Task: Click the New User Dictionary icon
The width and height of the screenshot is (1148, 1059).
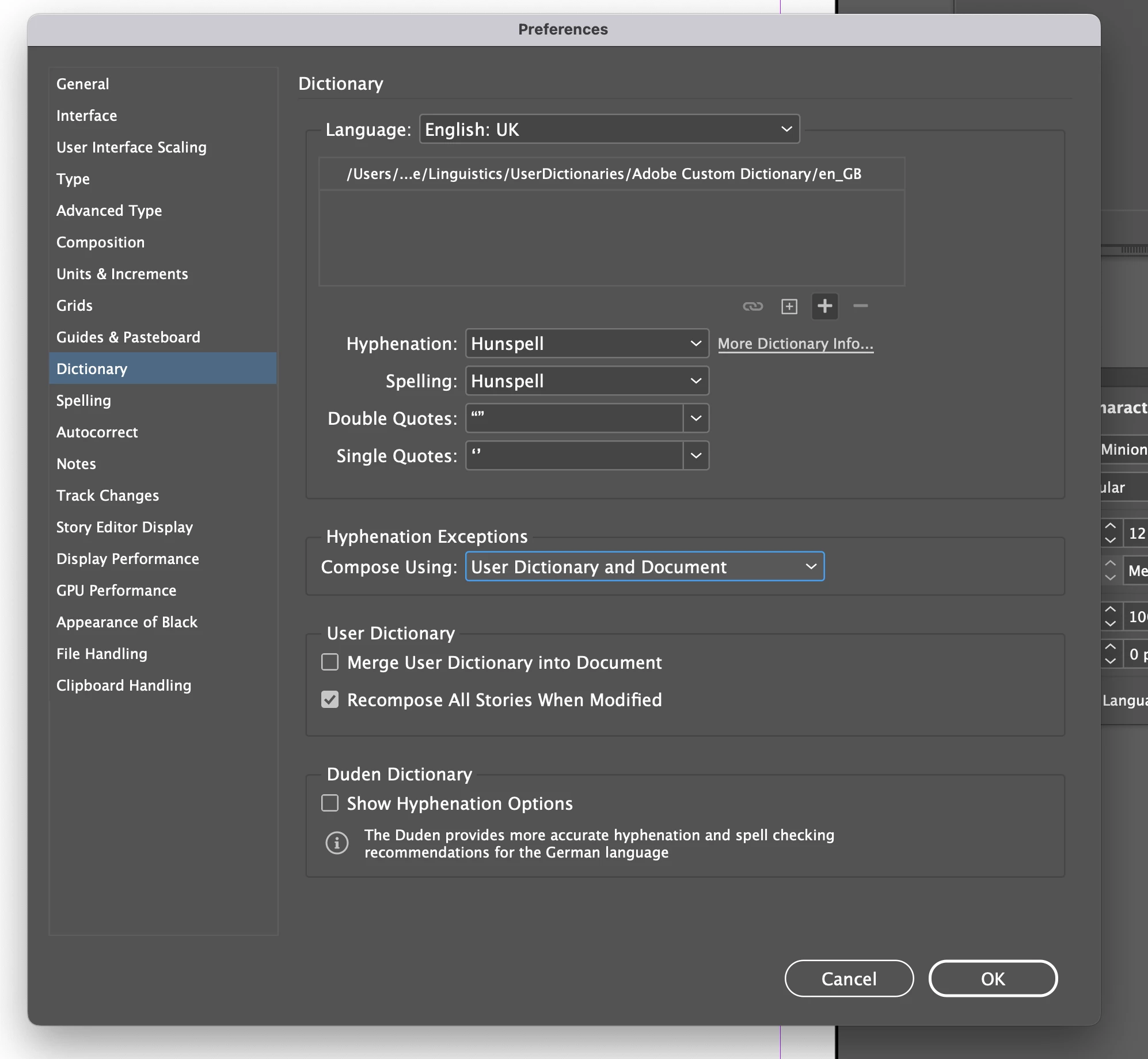Action: (789, 306)
